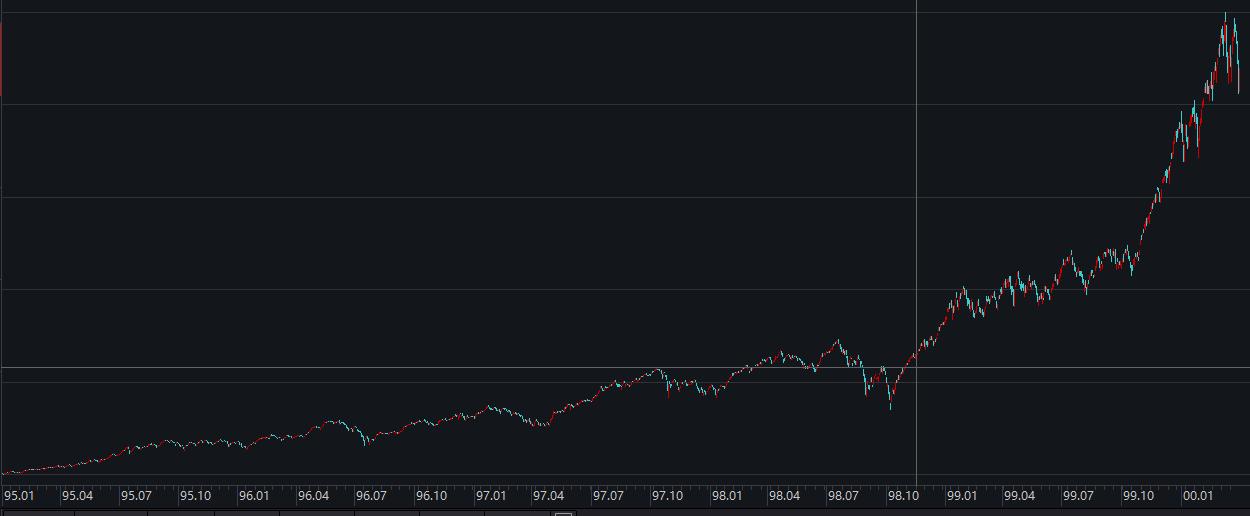Select the 98.10 date label under crosshair
This screenshot has width=1250, height=516.
coord(903,495)
